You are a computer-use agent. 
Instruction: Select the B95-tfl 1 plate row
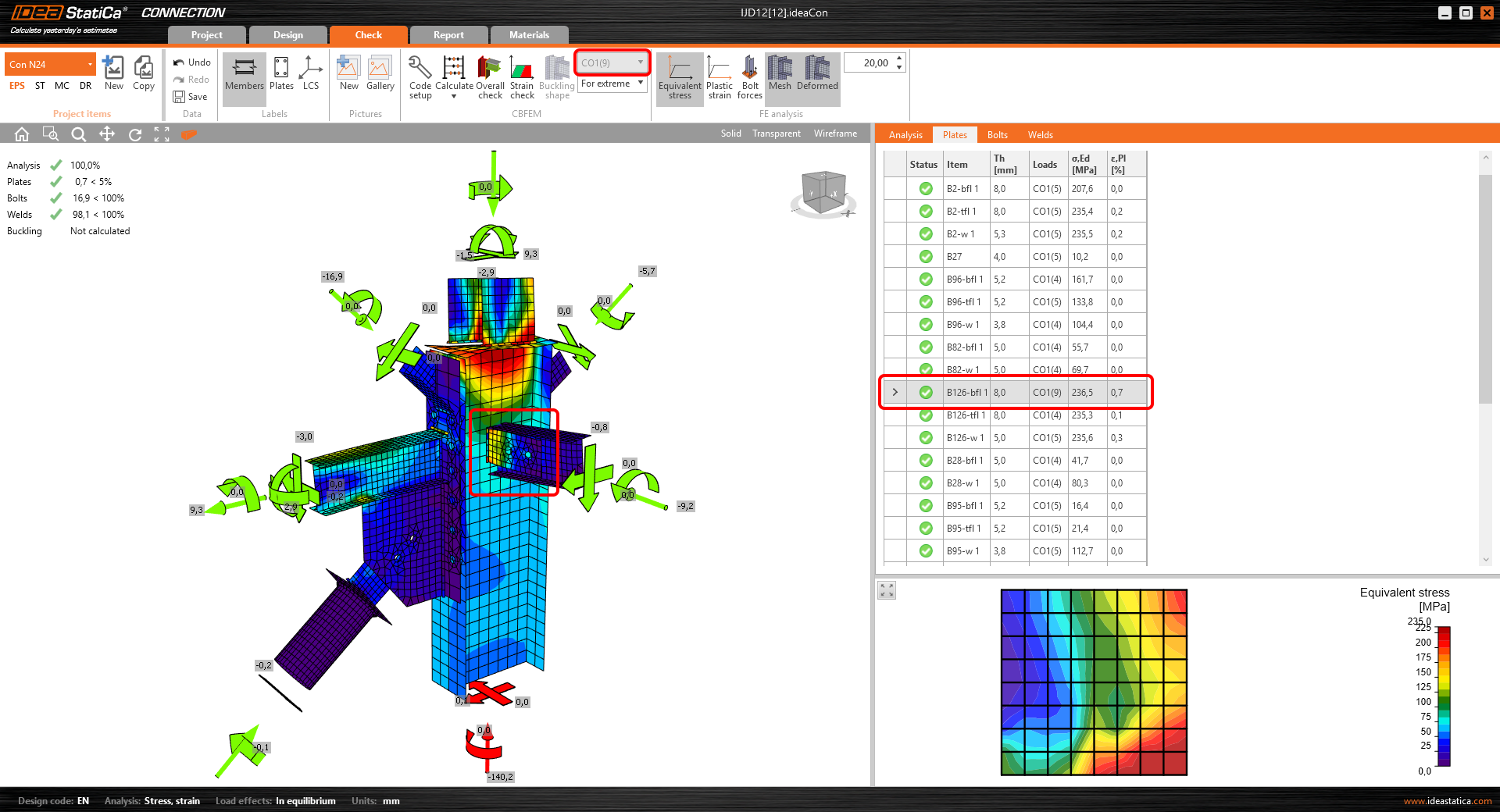[x=1016, y=529]
